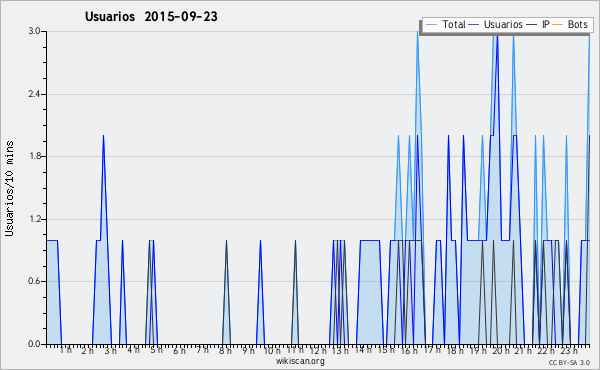Click the '21 h' x-axis label
This screenshot has width=600, height=370.
pos(523,351)
